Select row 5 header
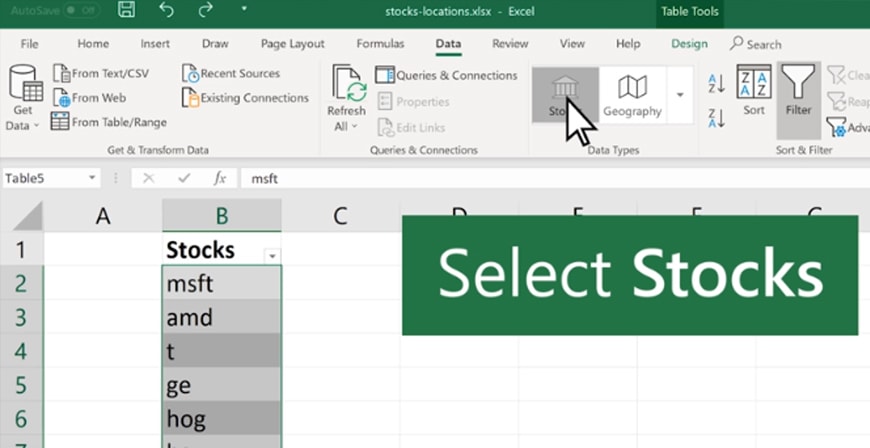This screenshot has width=870, height=448. click(21, 385)
